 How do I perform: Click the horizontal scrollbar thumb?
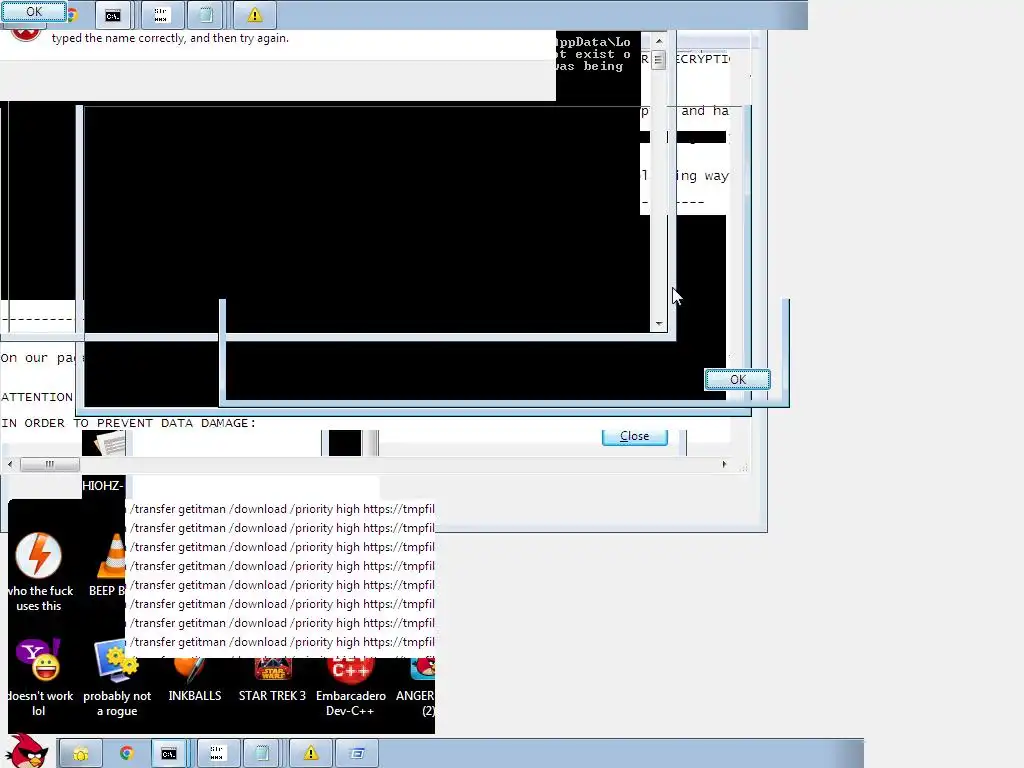pos(50,464)
